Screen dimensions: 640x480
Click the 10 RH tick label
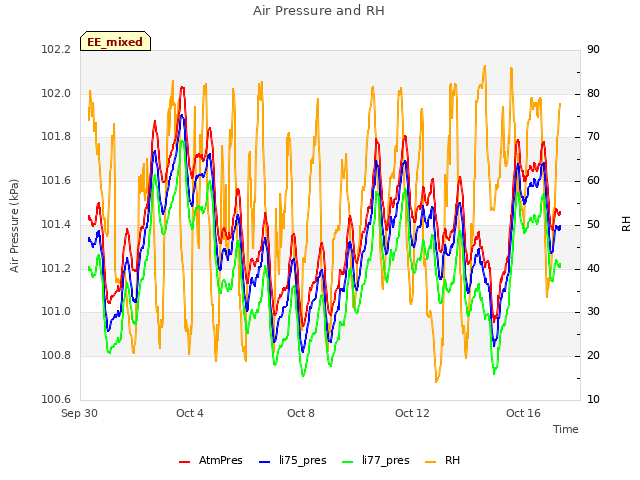[593, 399]
